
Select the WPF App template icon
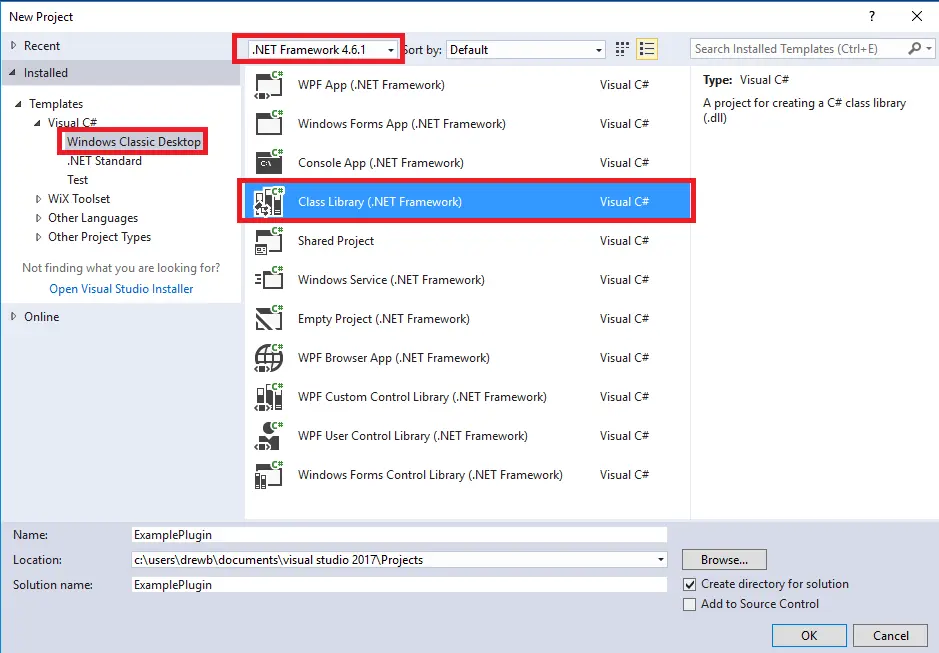pyautogui.click(x=268, y=85)
